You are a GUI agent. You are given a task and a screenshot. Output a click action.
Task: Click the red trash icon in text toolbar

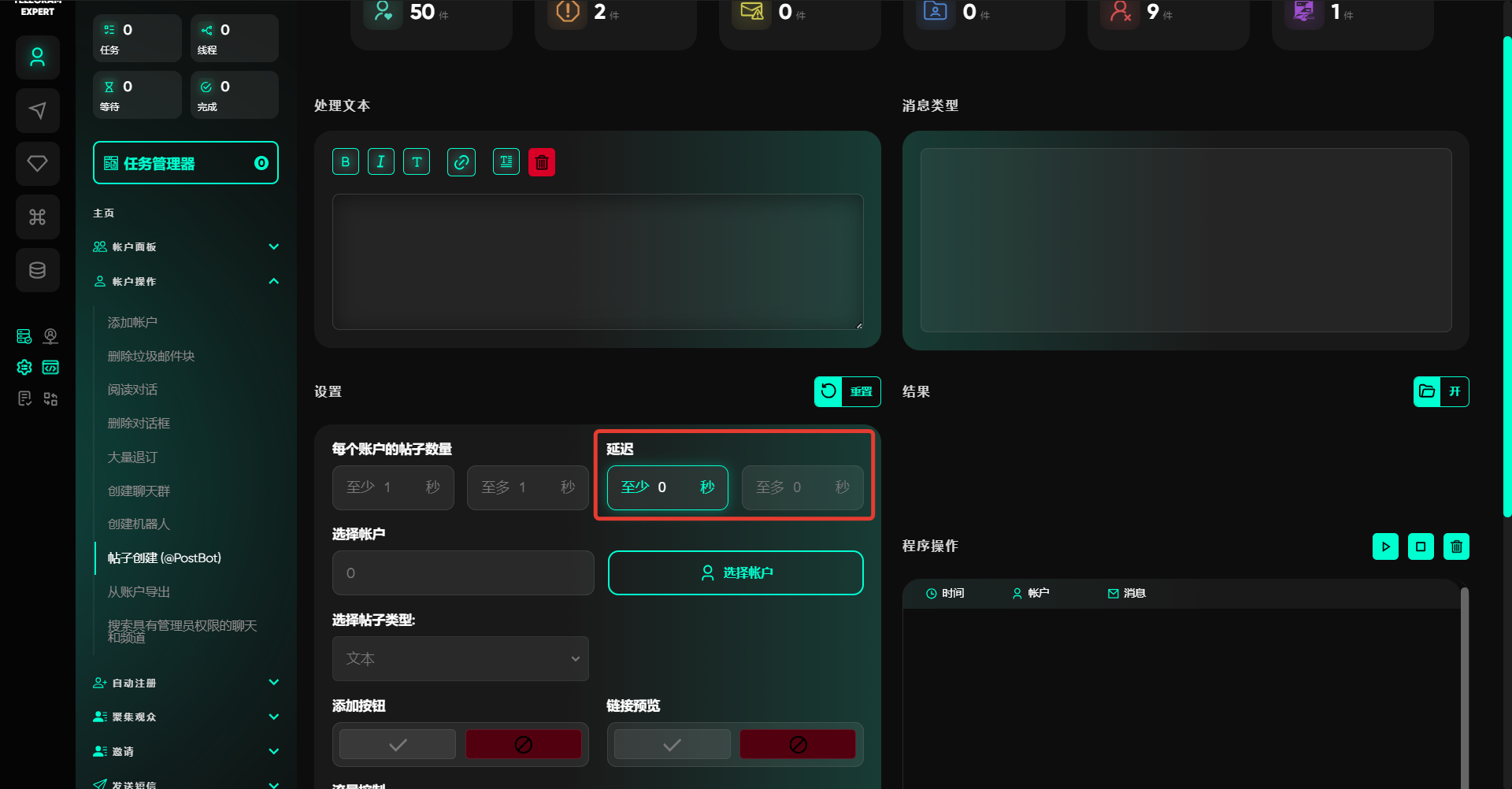coord(542,162)
